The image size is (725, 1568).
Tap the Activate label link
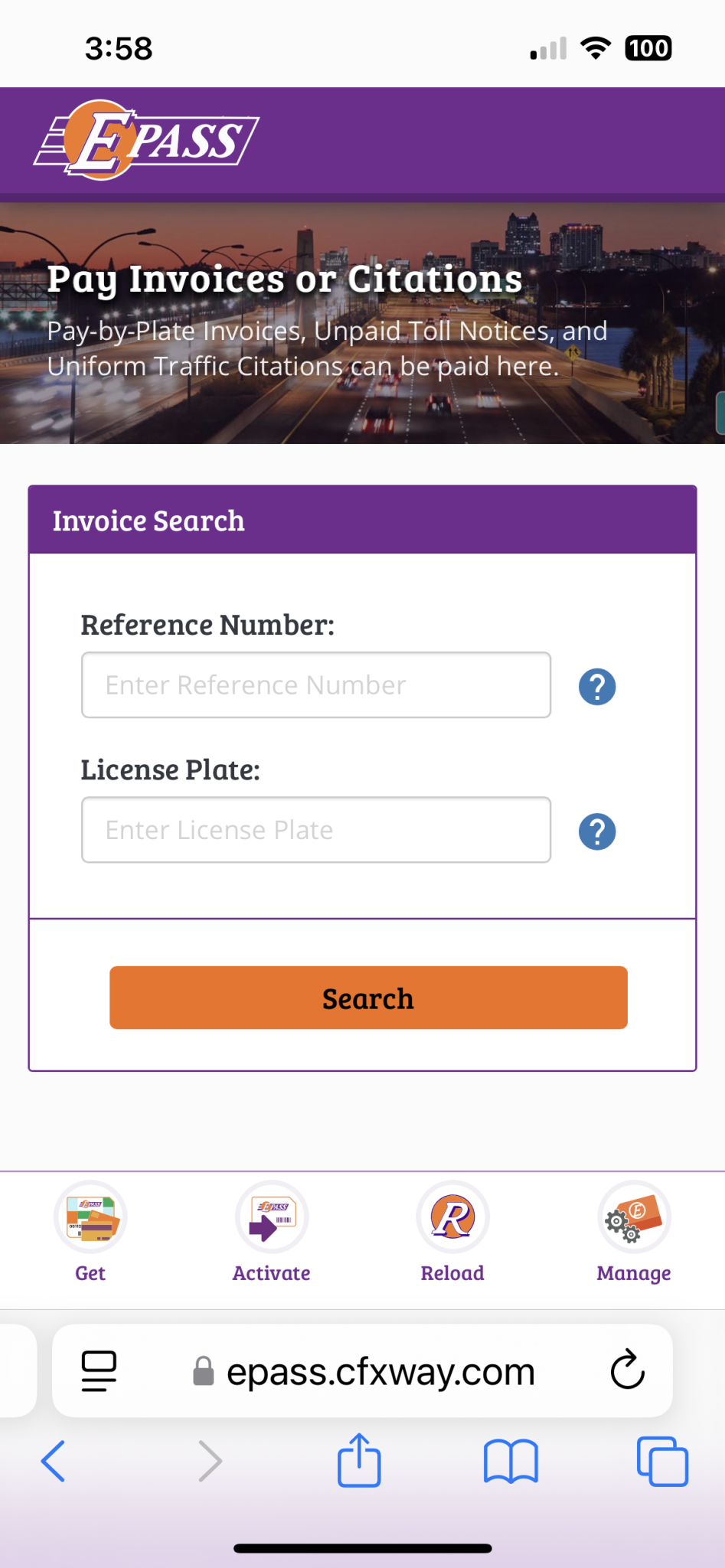tap(272, 1273)
